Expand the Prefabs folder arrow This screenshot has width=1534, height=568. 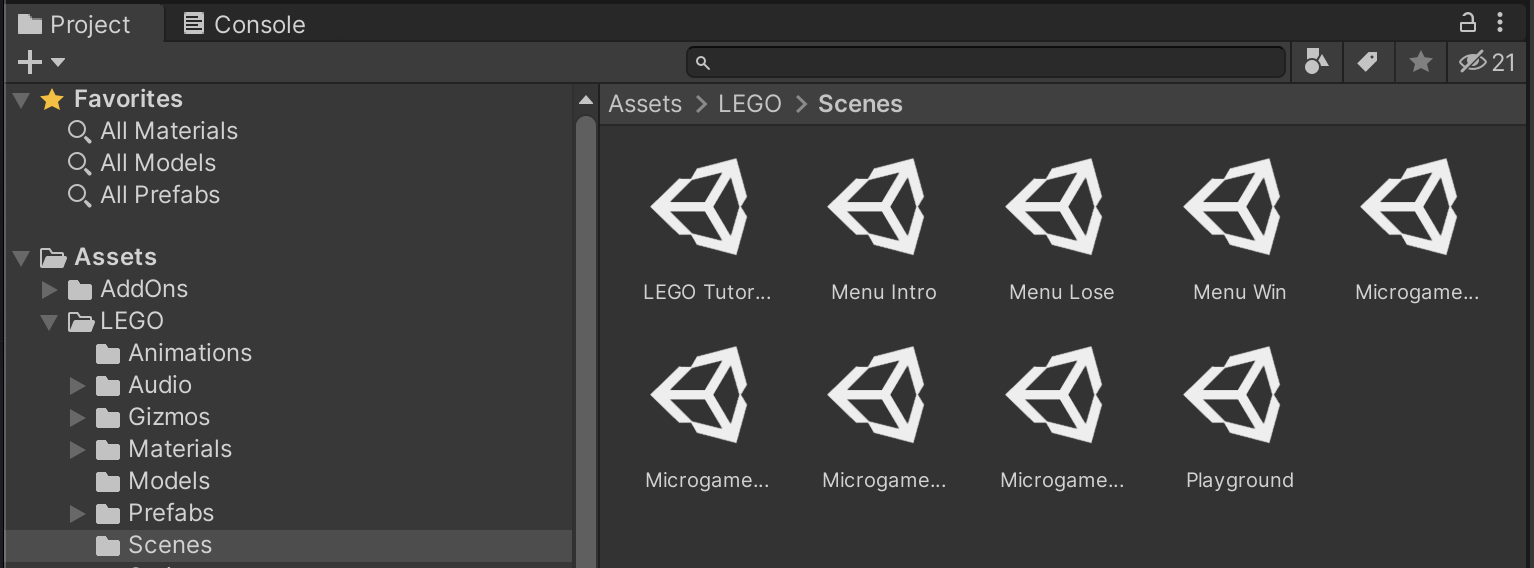click(x=77, y=514)
